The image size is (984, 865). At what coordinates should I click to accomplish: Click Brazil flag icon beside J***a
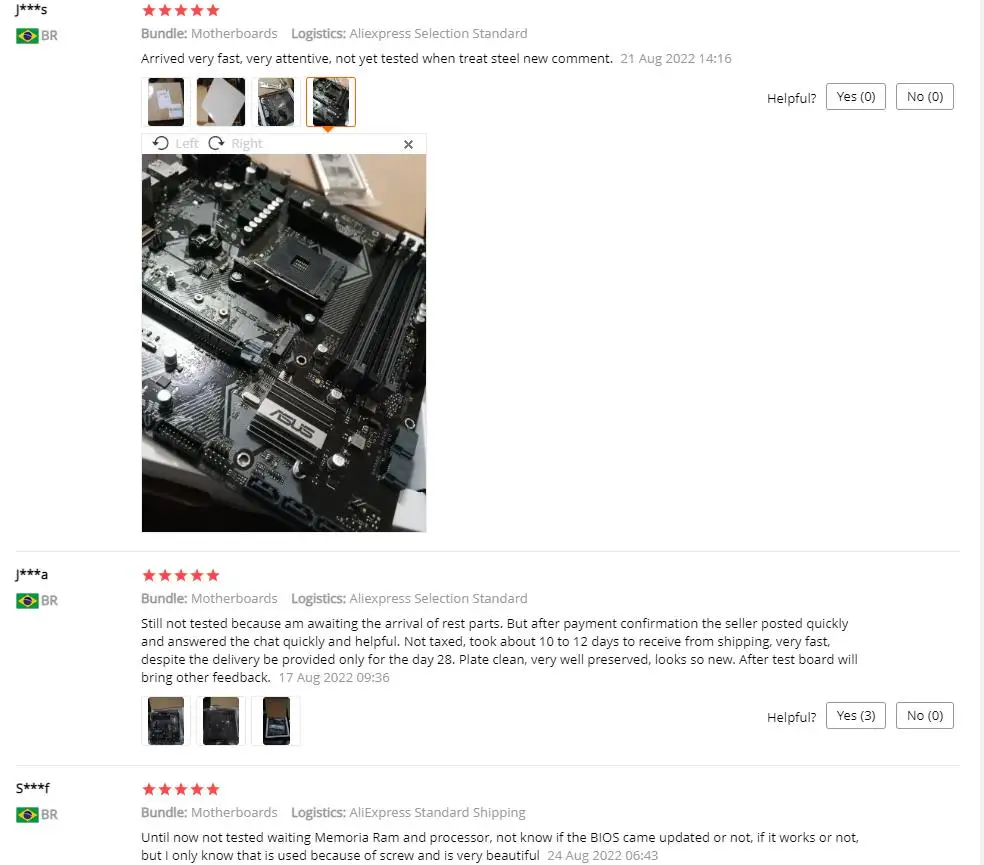(x=27, y=601)
